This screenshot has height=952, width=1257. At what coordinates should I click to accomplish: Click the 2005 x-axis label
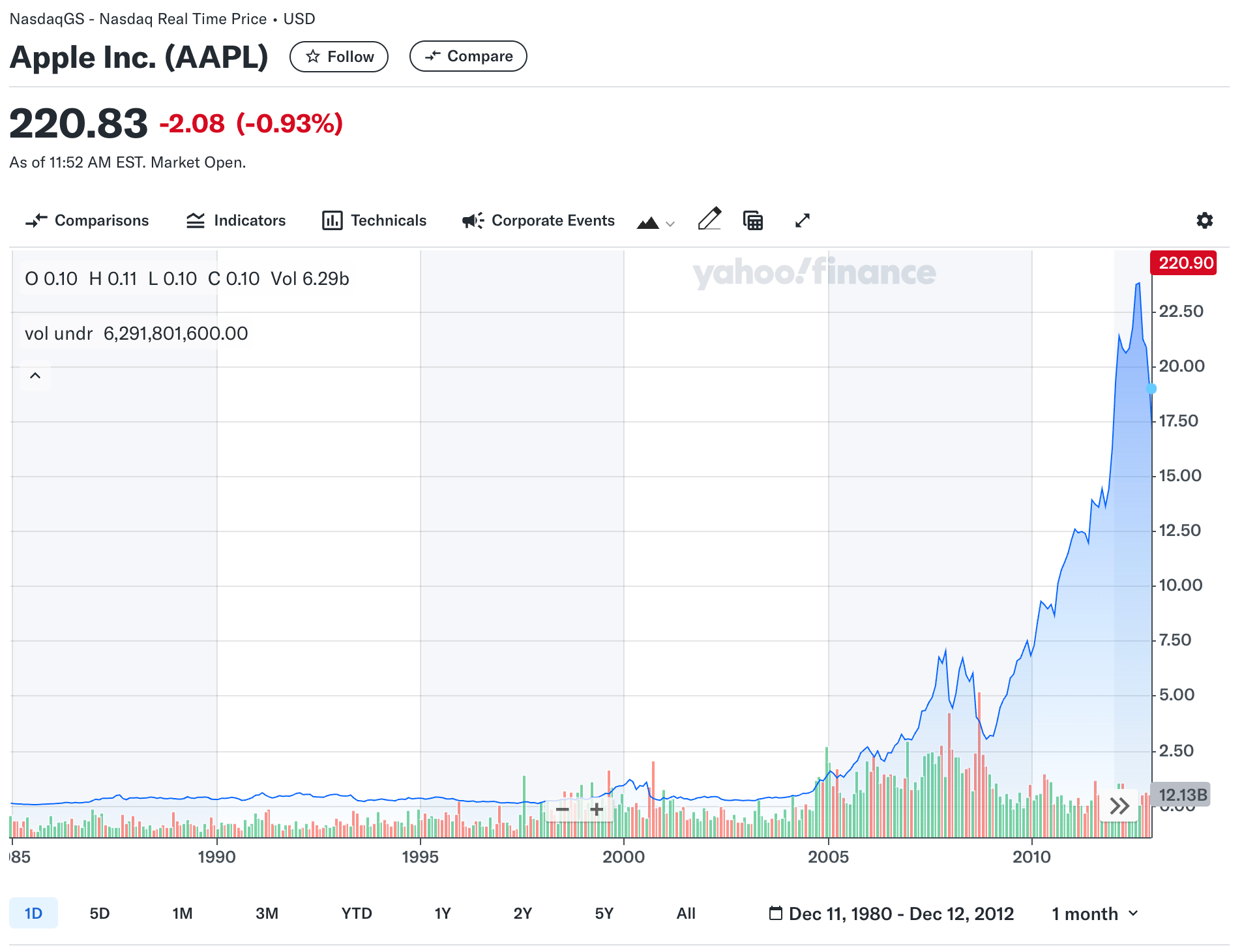click(x=828, y=857)
